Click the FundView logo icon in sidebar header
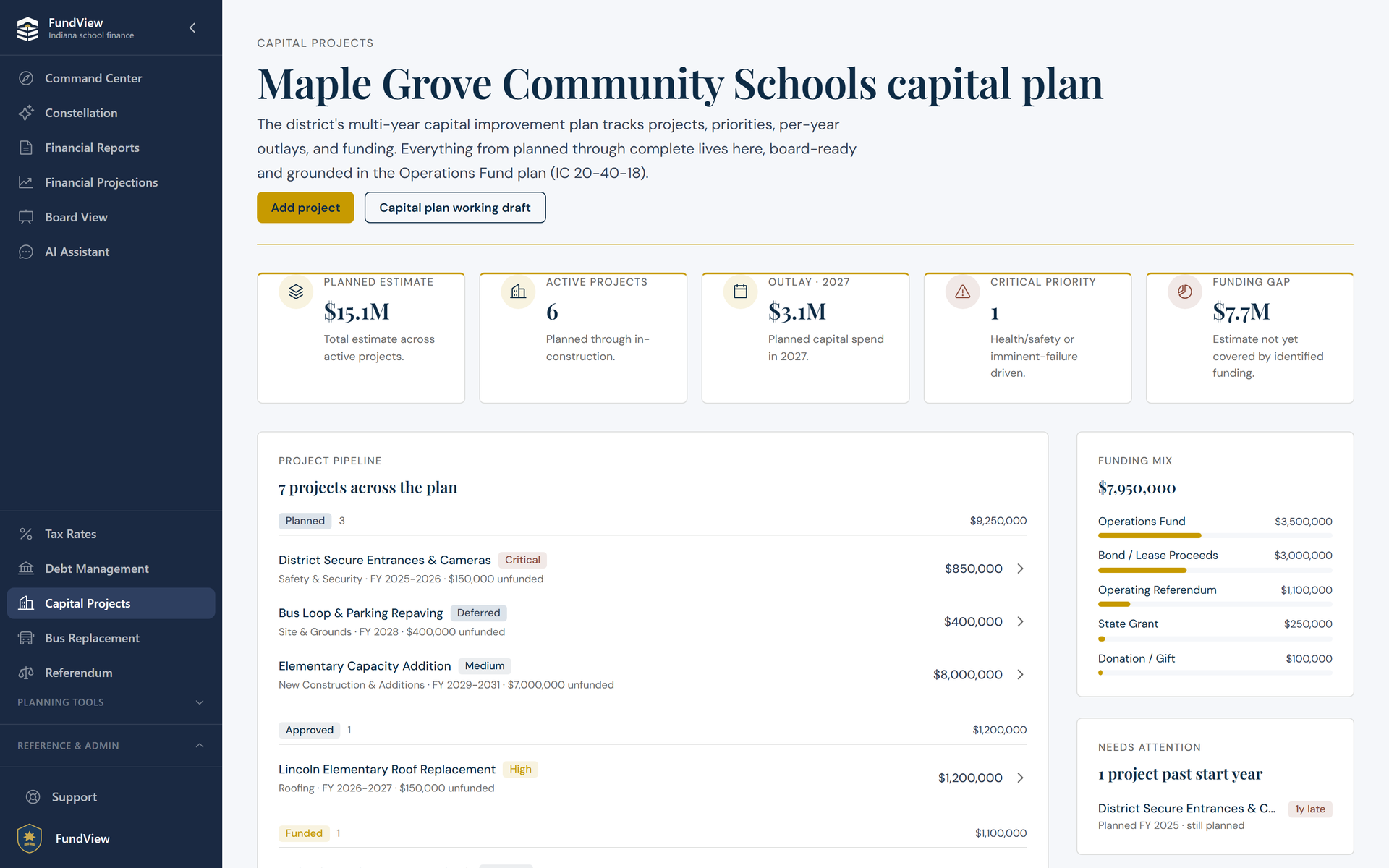 pos(27,28)
